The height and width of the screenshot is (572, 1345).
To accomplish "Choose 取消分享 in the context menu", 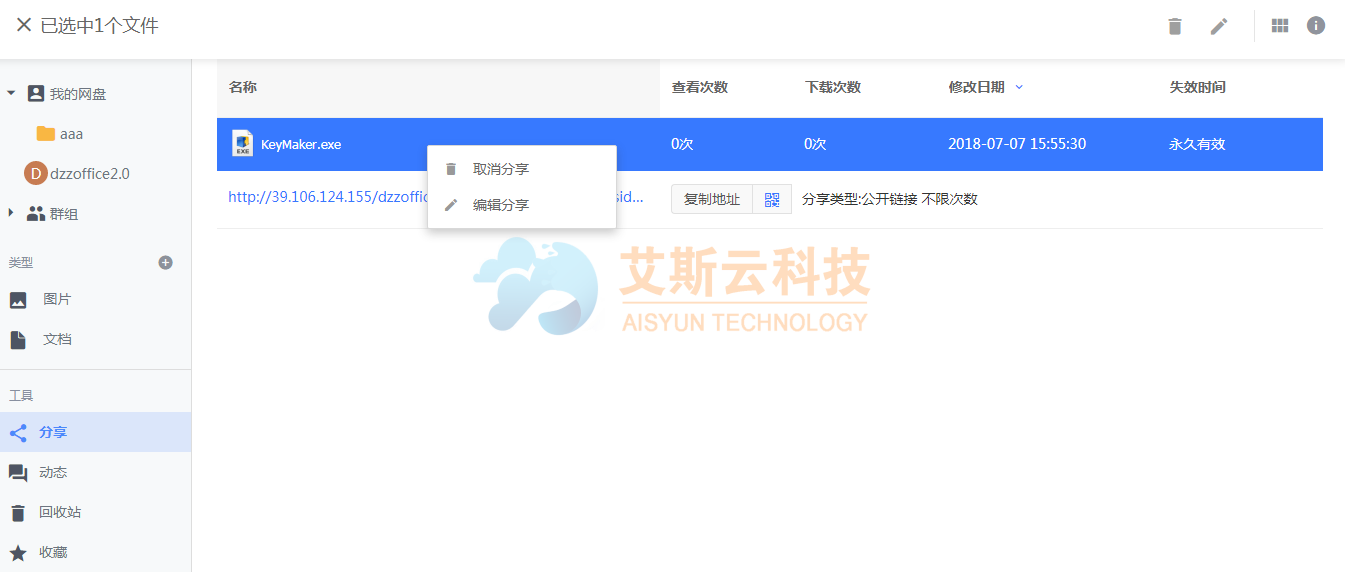I will coord(522,169).
